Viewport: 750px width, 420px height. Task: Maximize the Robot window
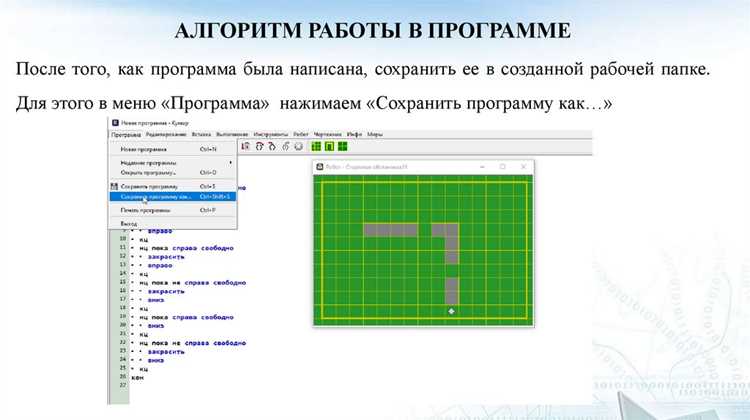[503, 166]
